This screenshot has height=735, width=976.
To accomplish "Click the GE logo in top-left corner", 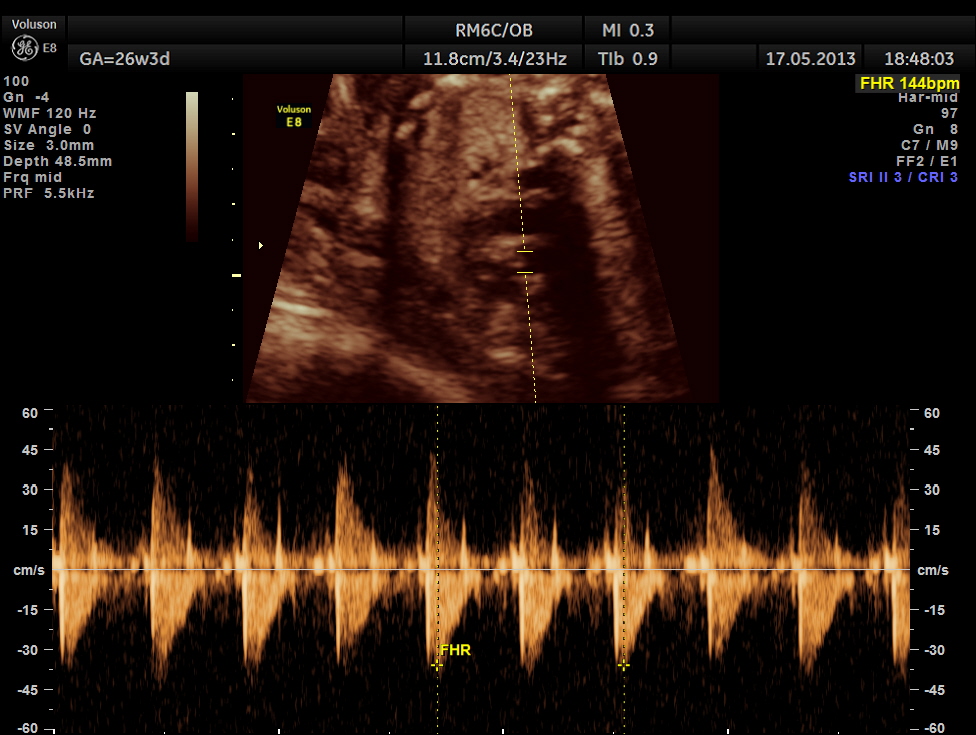I will tap(25, 47).
